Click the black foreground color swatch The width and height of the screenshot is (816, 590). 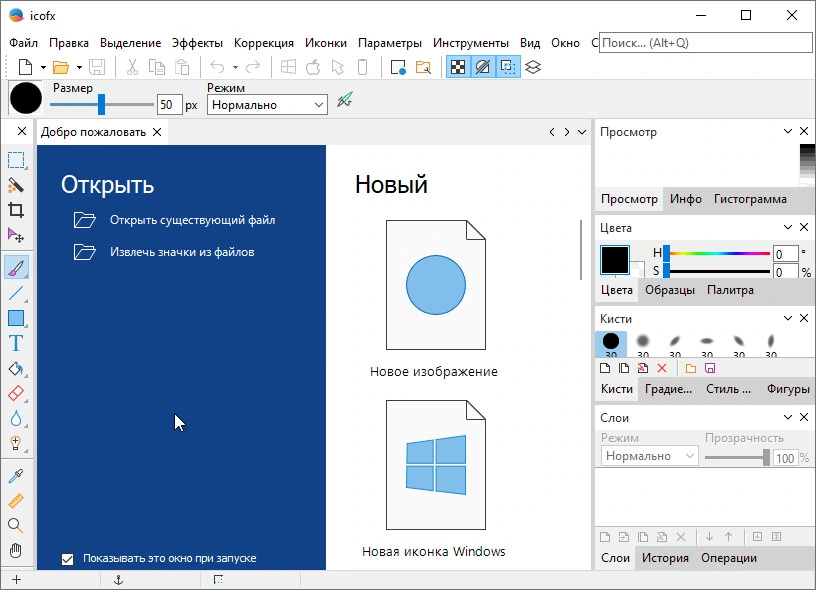[615, 260]
